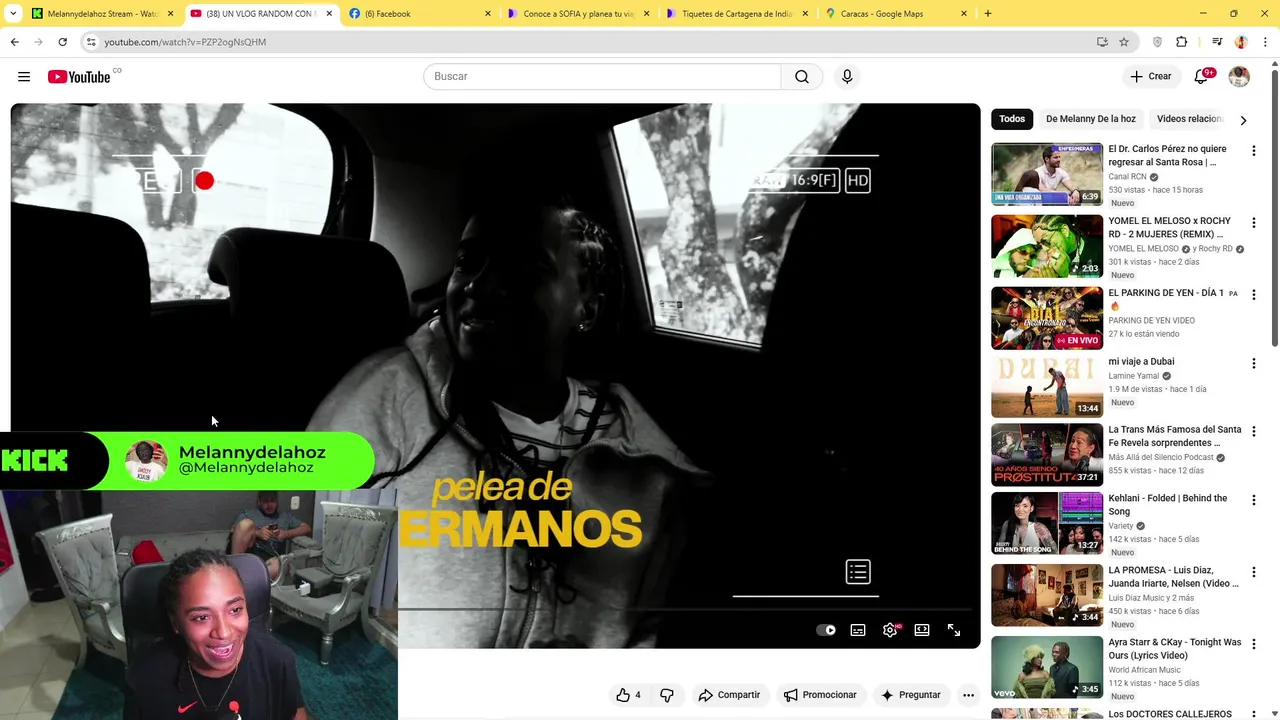Screen dimensions: 1280x720
Task: Go to the YouTube home logo
Action: [x=79, y=77]
